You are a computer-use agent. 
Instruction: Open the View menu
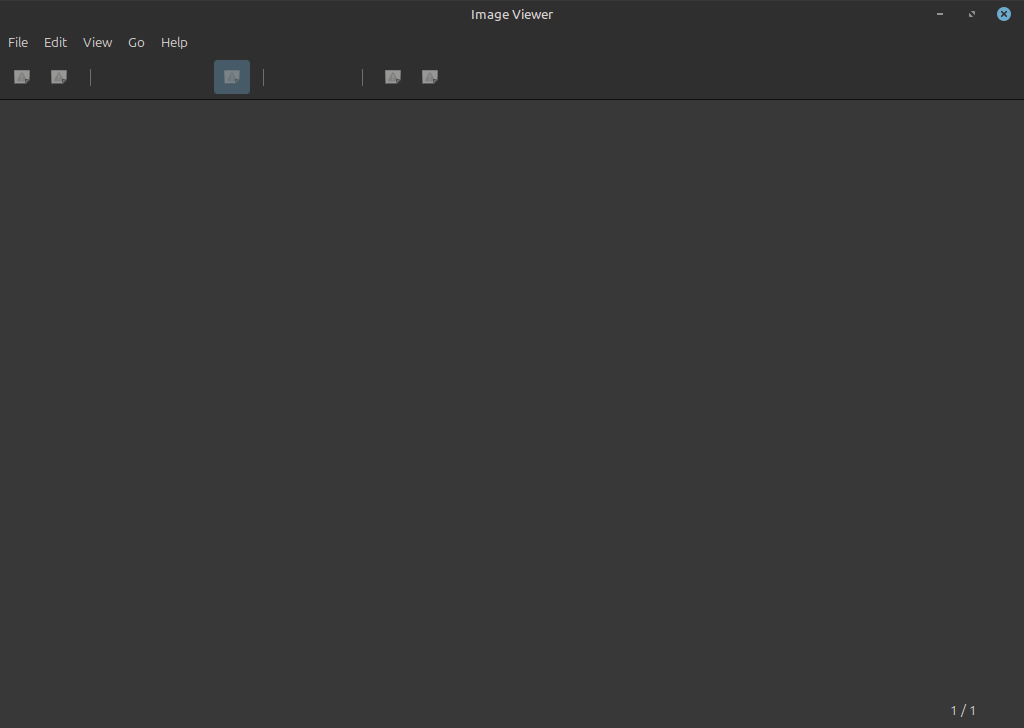[97, 42]
